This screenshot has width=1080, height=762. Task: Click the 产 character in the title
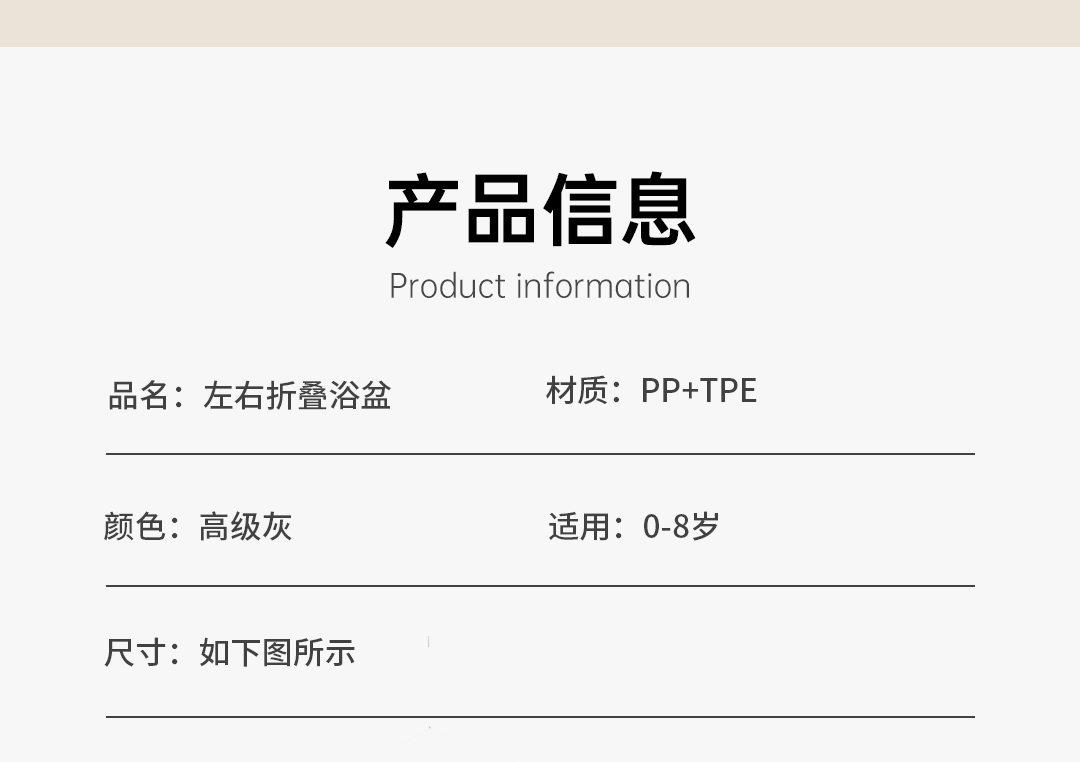[x=422, y=211]
